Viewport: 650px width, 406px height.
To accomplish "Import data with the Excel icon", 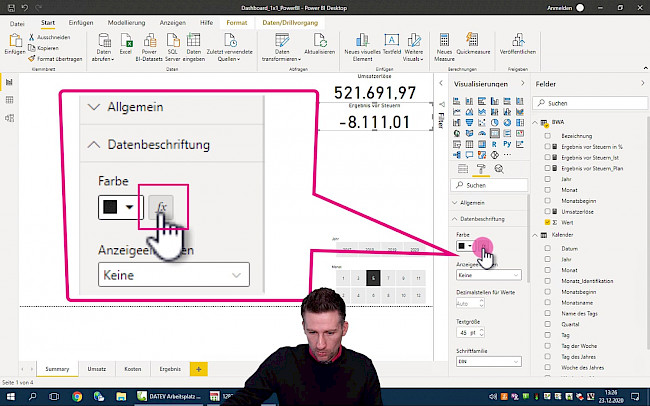I will point(126,41).
